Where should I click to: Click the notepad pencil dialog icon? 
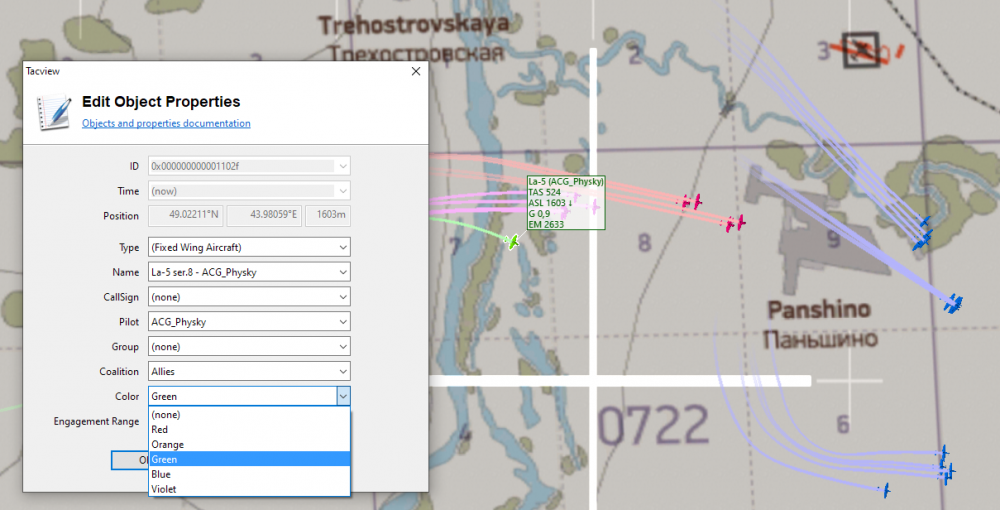point(54,111)
